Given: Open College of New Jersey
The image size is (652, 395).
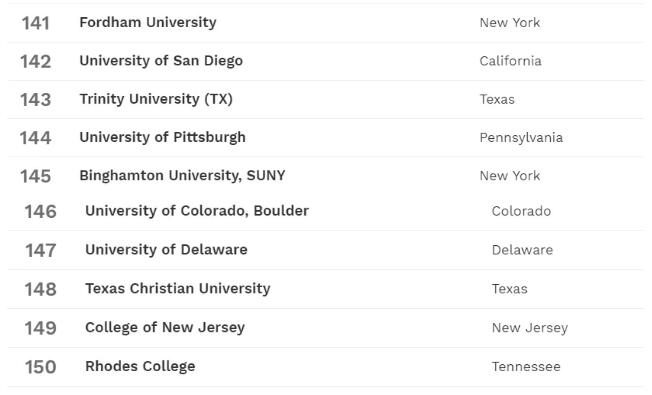Looking at the screenshot, I should 165,328.
